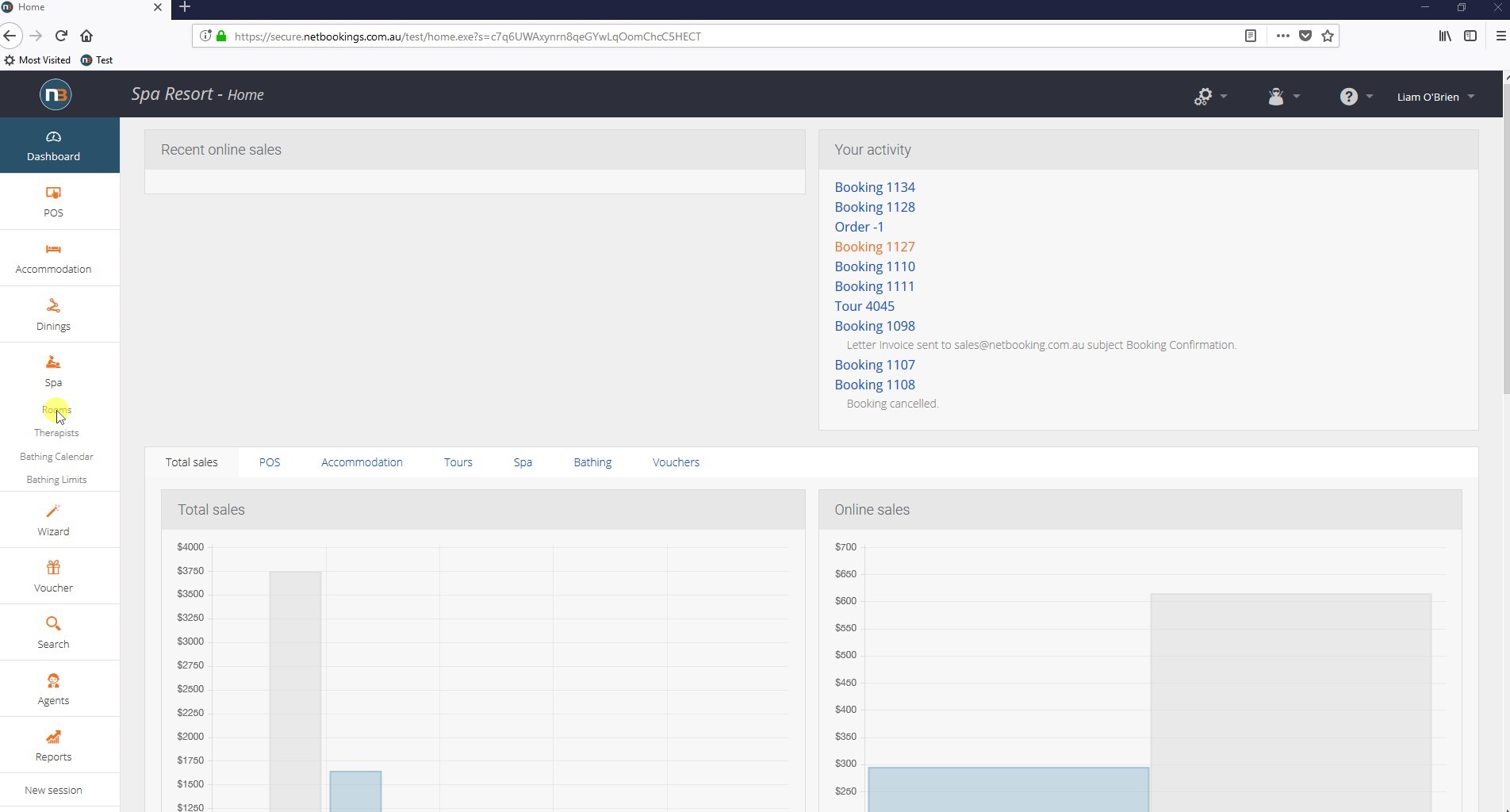Open the browser library icon
The width and height of the screenshot is (1510, 812).
(x=1445, y=36)
